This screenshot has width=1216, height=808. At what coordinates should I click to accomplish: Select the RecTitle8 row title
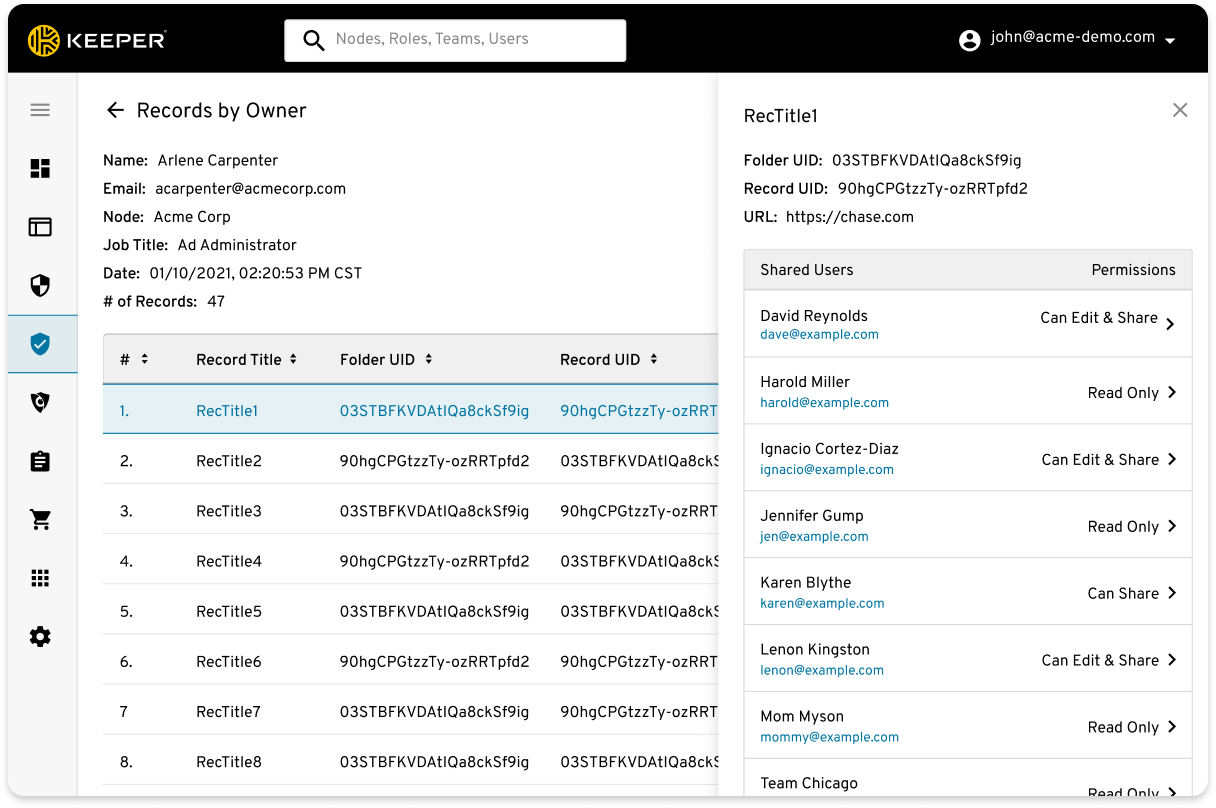(x=229, y=761)
